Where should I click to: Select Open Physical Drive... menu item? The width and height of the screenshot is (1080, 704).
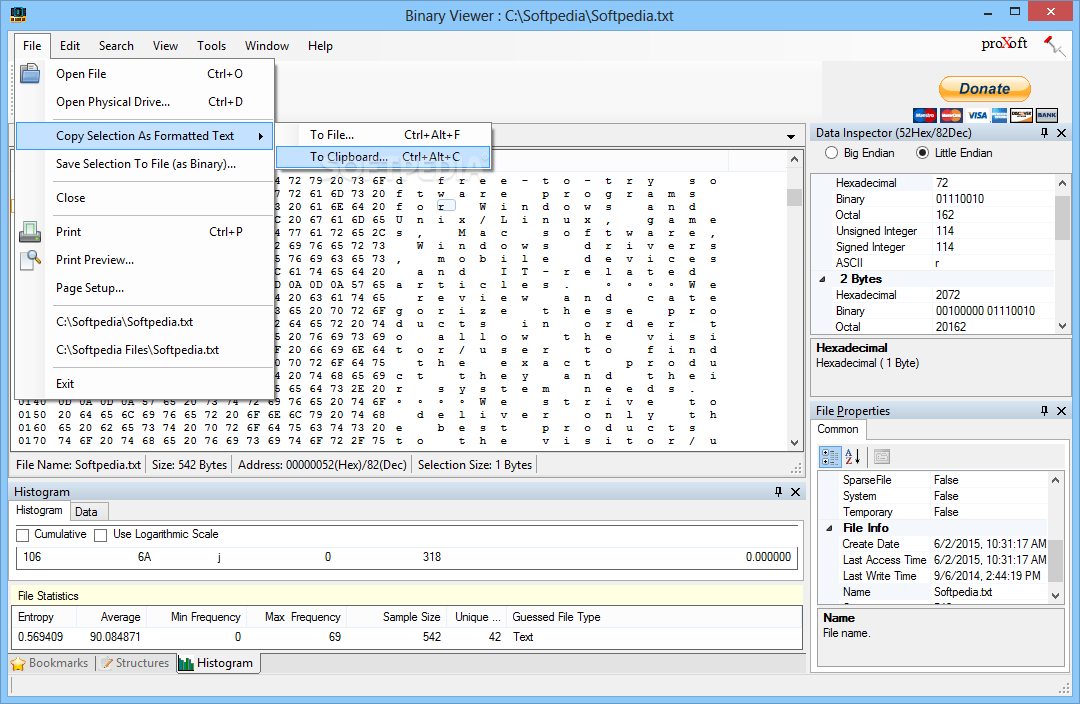point(145,102)
